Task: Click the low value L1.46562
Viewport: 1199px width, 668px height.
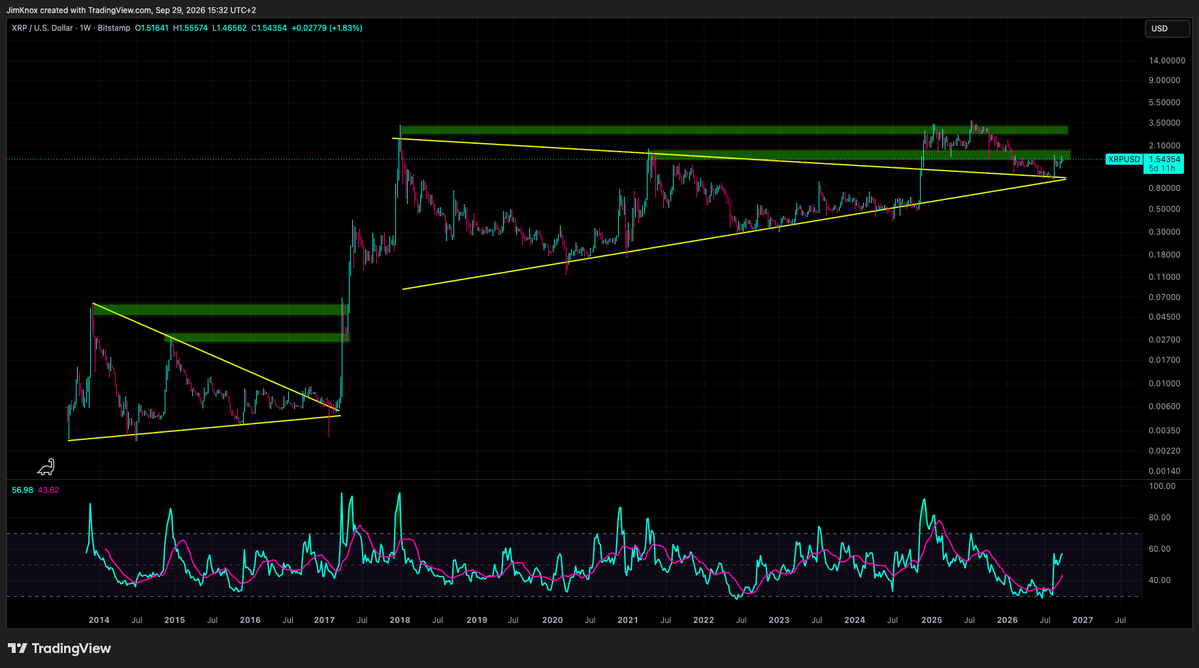Action: [229, 28]
